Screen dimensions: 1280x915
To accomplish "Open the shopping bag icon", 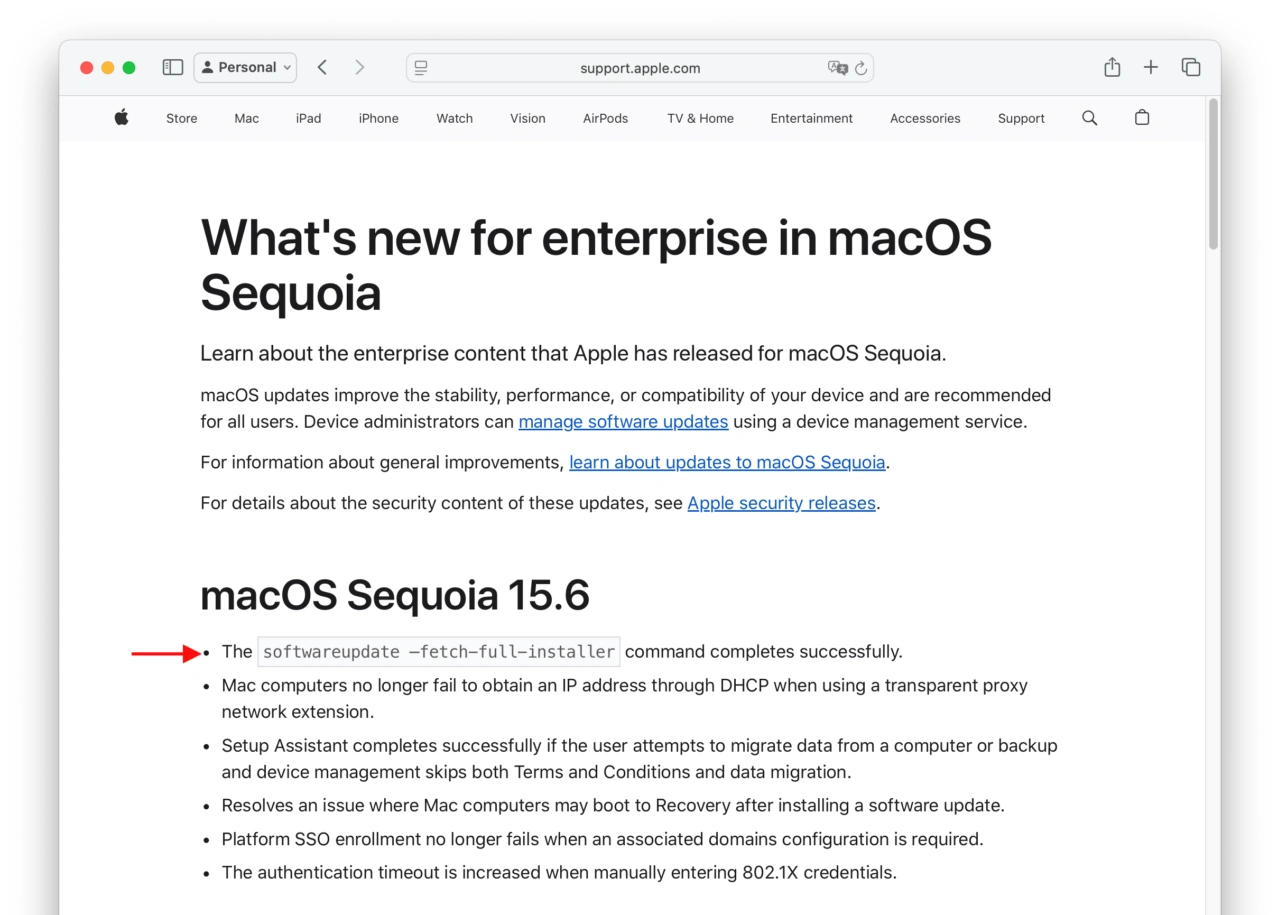I will [1142, 118].
